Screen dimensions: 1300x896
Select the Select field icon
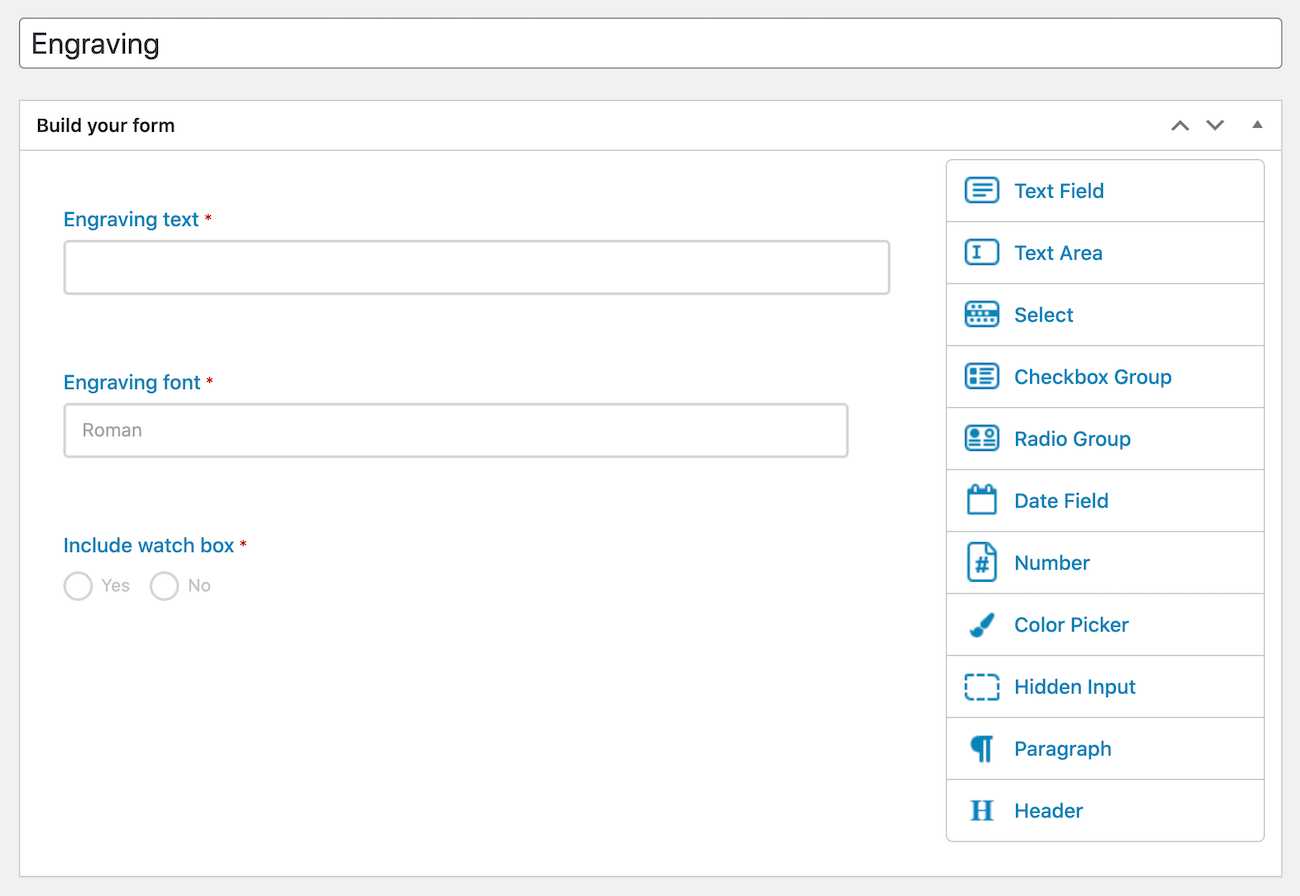pos(981,314)
